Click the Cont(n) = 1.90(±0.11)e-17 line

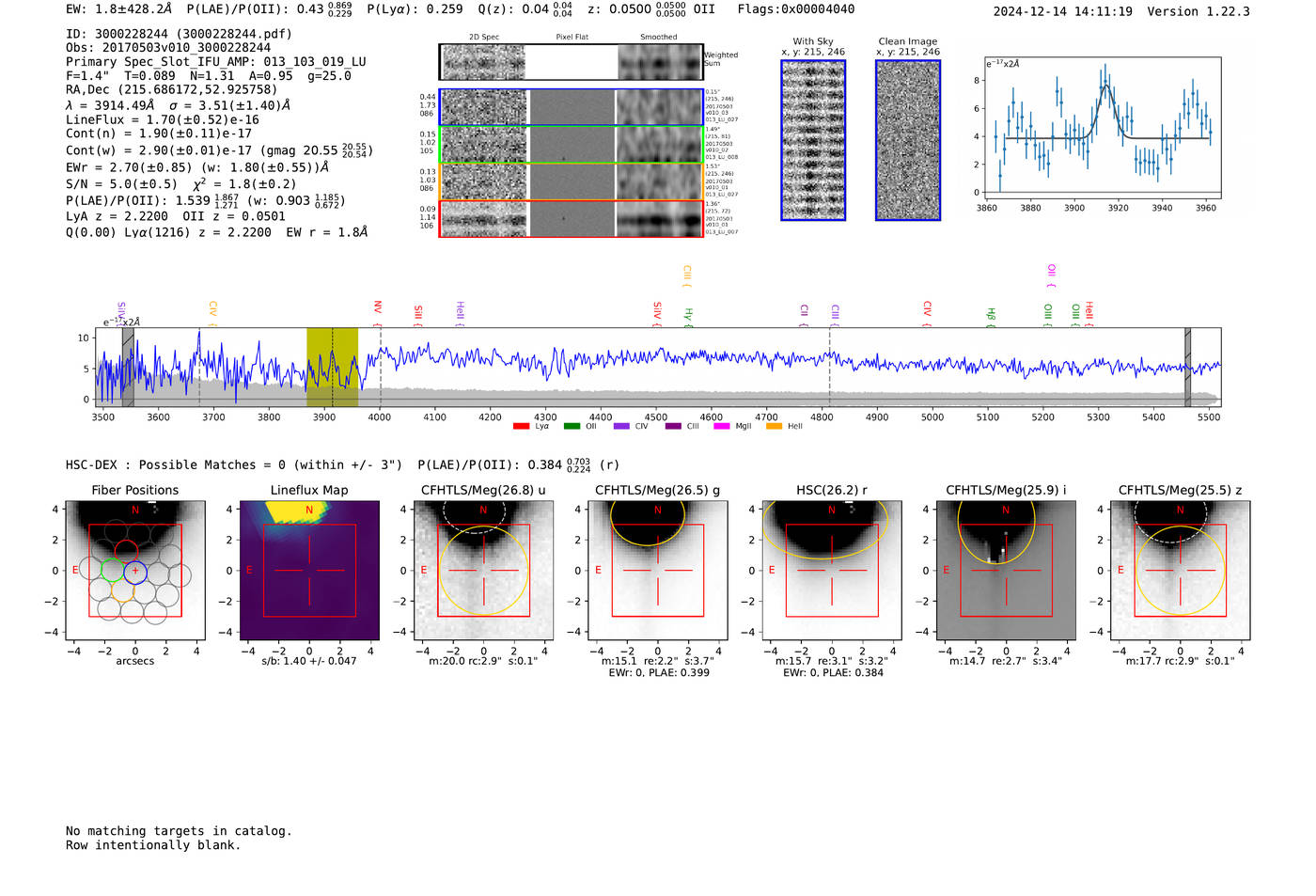pyautogui.click(x=159, y=134)
